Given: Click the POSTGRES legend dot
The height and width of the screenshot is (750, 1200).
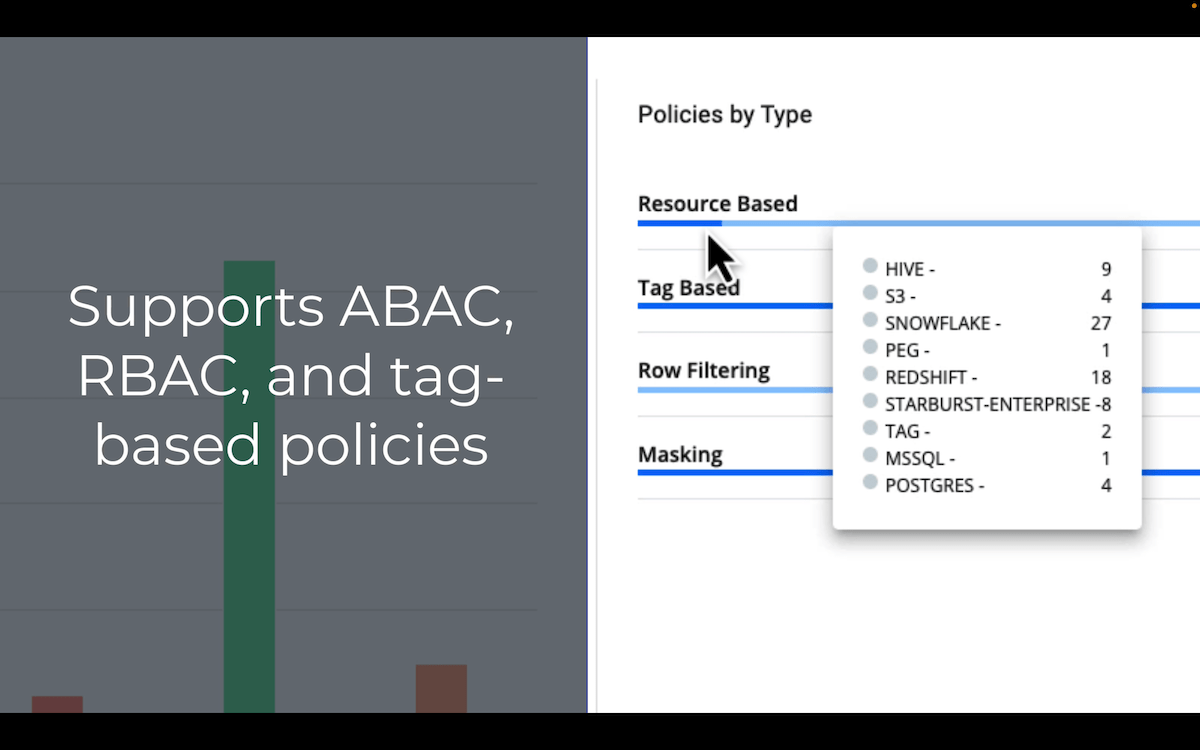Looking at the screenshot, I should click(870, 483).
